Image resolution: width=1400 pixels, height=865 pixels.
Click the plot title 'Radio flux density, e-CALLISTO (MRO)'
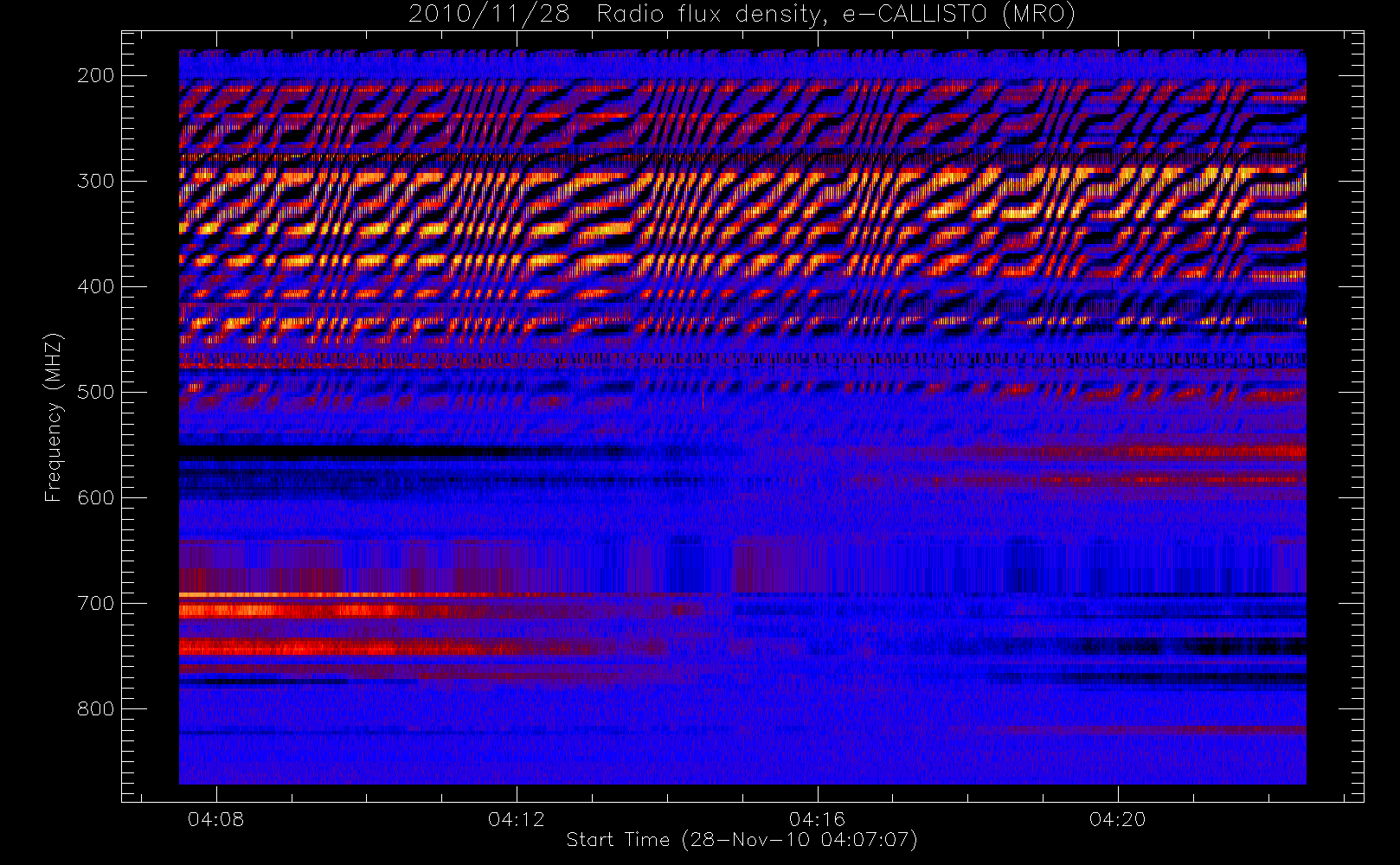point(836,14)
